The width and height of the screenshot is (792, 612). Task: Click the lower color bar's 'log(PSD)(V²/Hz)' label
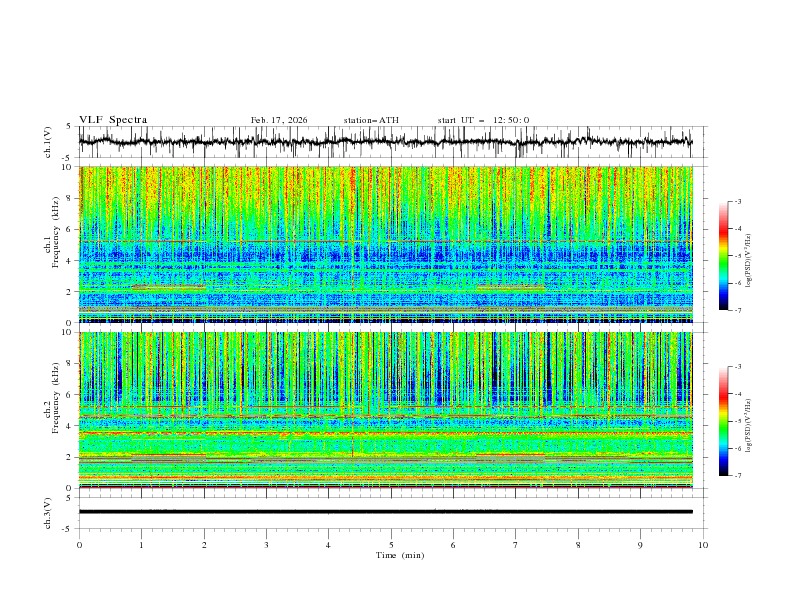(x=748, y=426)
